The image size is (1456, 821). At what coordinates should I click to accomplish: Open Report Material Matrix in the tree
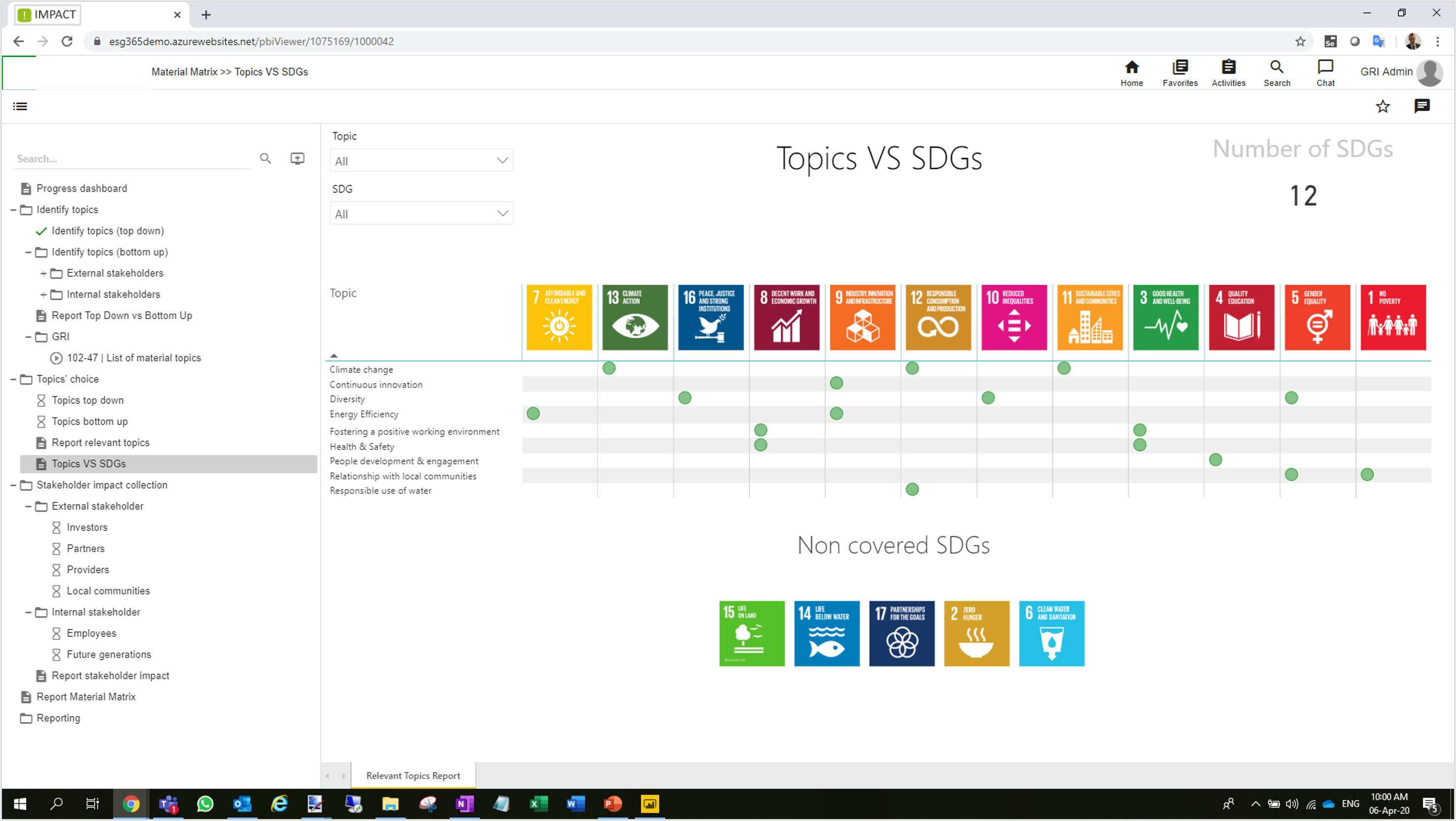tap(86, 697)
